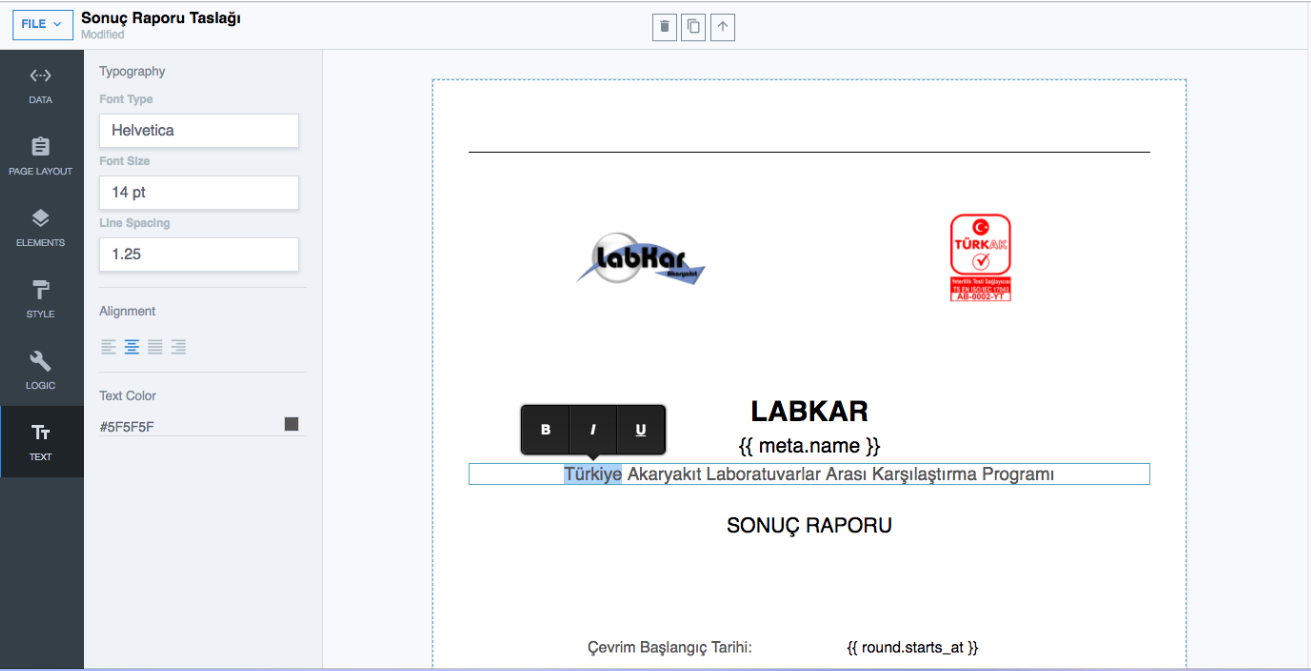
Task: Open the Logic wrench panel
Action: [41, 370]
